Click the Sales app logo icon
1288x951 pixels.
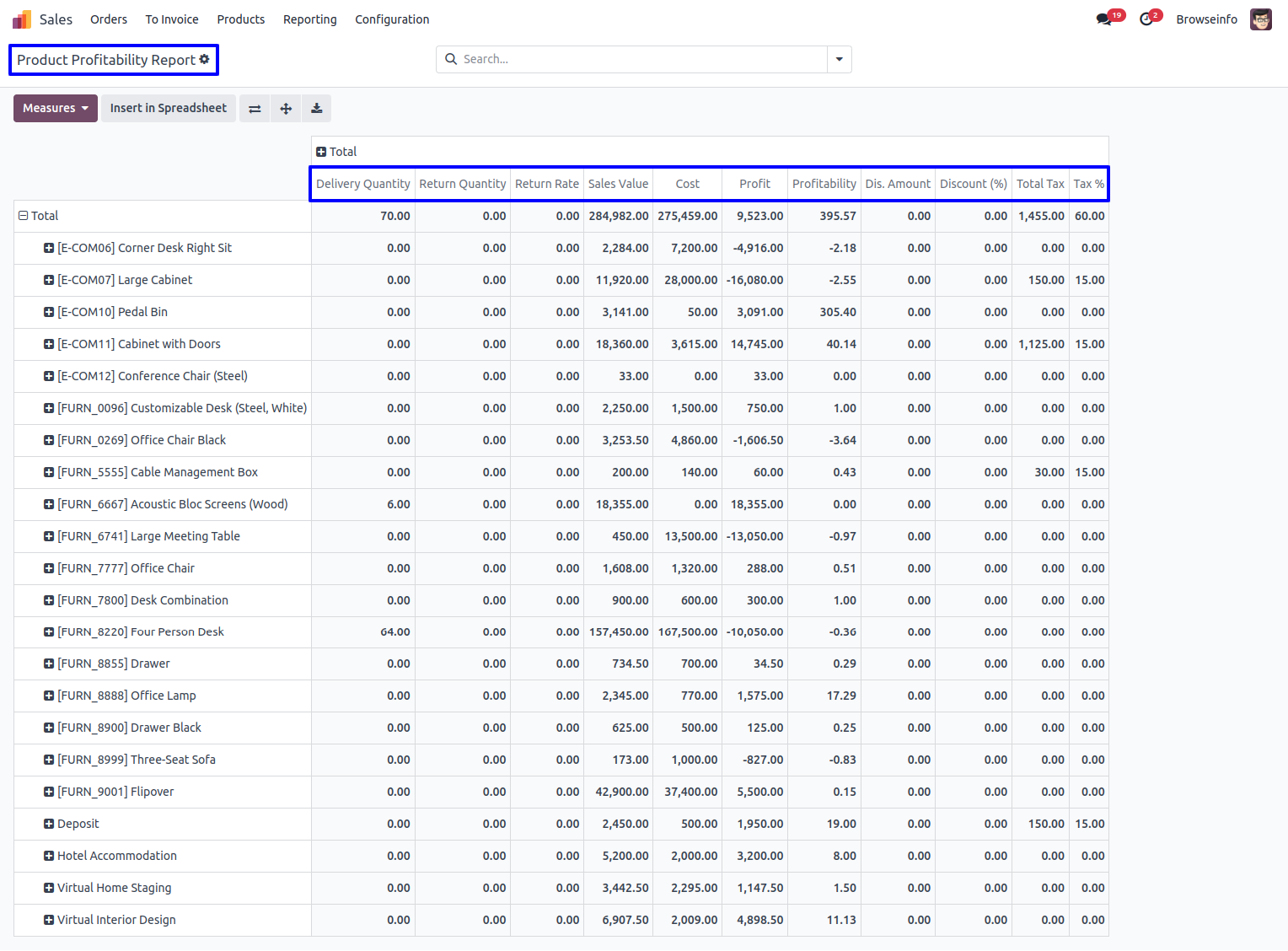click(22, 19)
